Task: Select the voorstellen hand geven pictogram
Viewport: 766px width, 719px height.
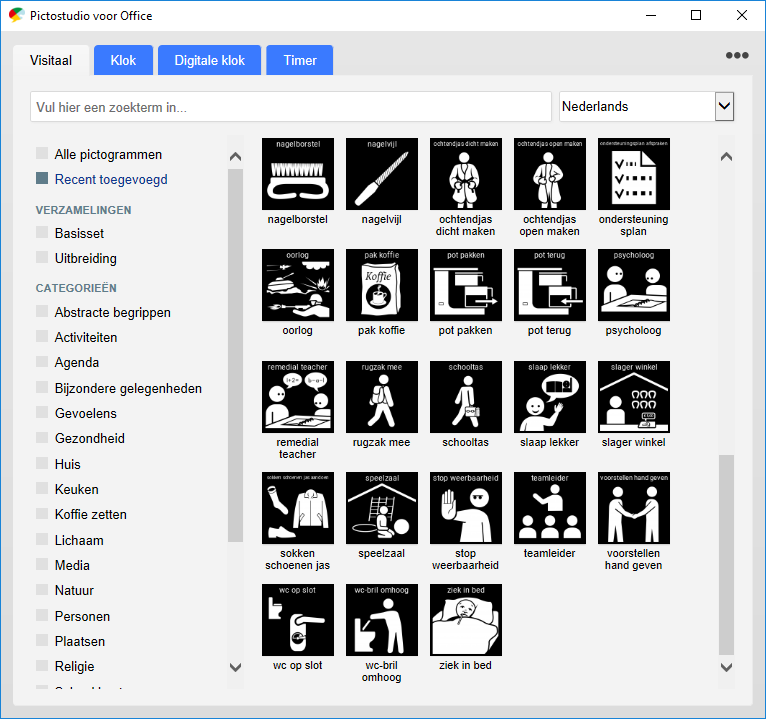Action: tap(634, 508)
